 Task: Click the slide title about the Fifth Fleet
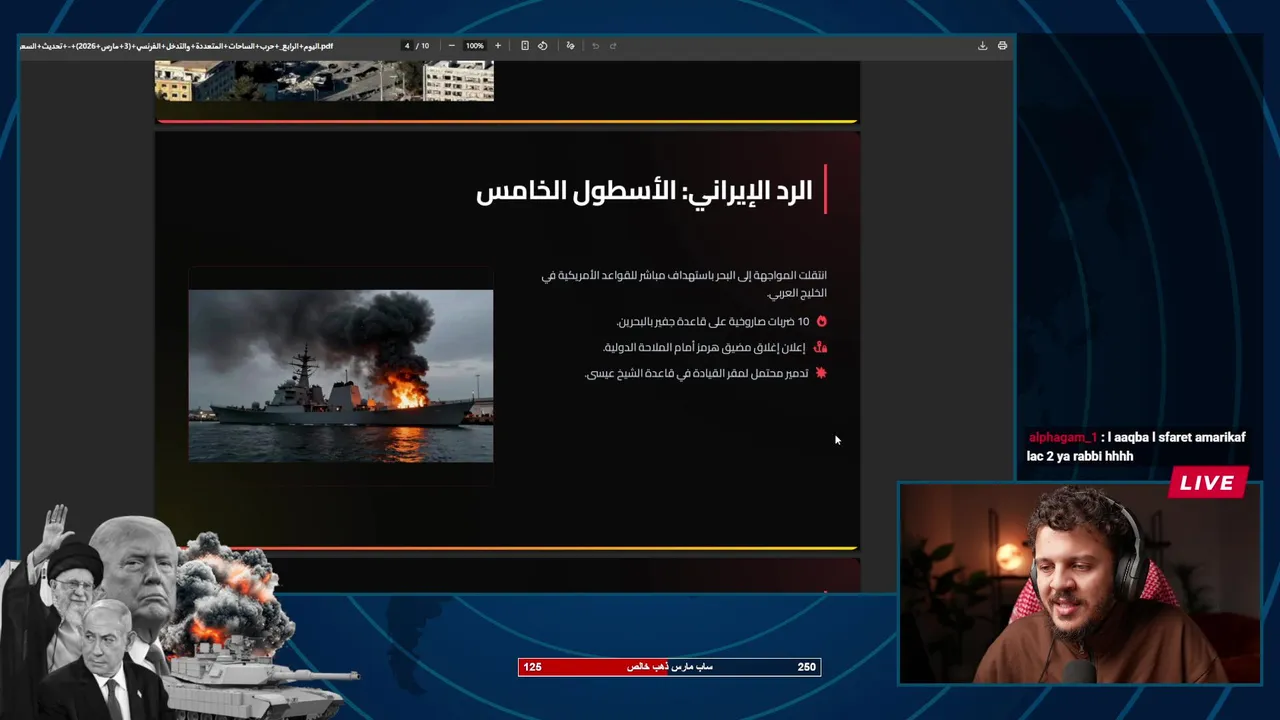click(x=644, y=191)
